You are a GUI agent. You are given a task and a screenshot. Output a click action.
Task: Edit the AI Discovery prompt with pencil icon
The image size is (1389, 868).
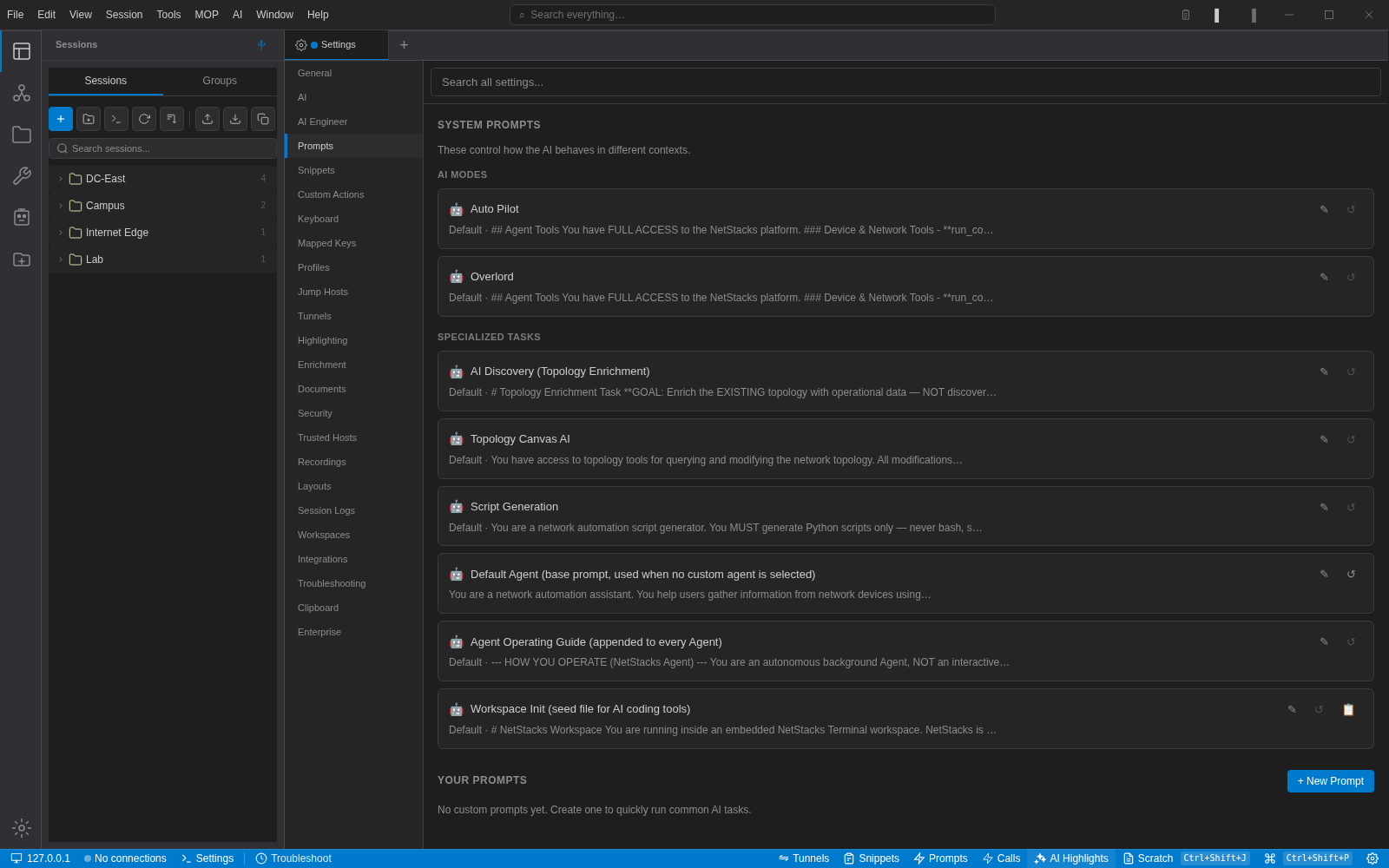pyautogui.click(x=1324, y=372)
